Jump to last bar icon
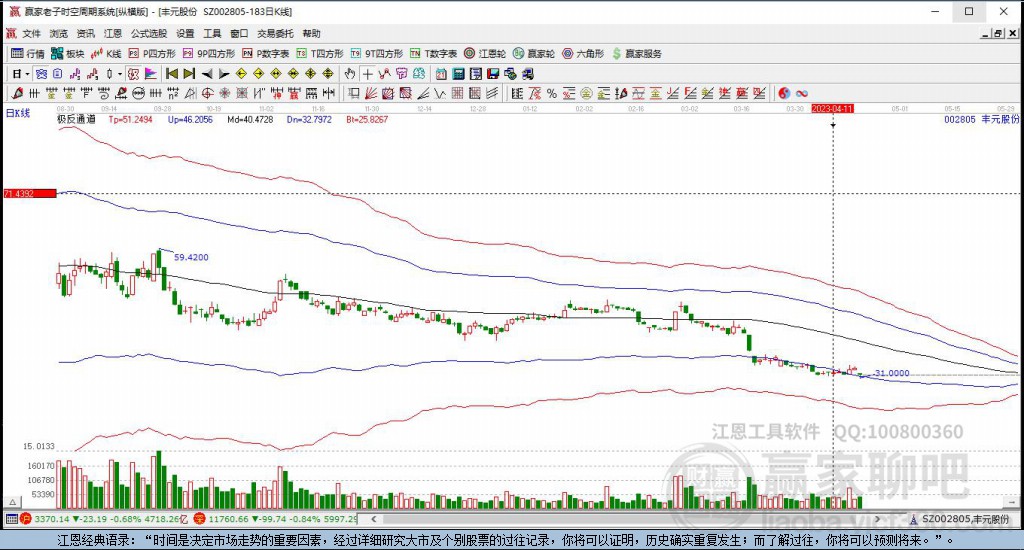The height and width of the screenshot is (550, 1024). [189, 74]
